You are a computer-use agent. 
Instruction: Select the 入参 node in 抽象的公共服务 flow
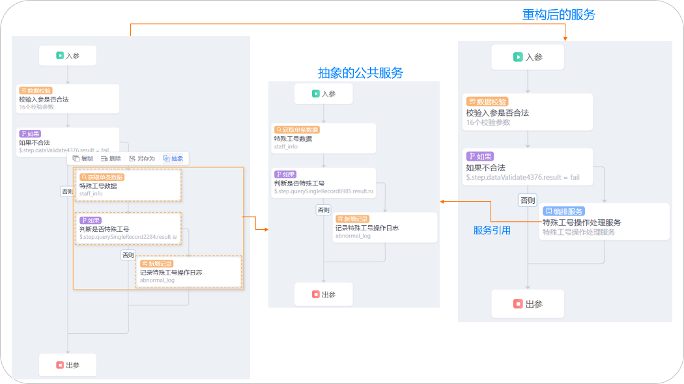click(324, 94)
